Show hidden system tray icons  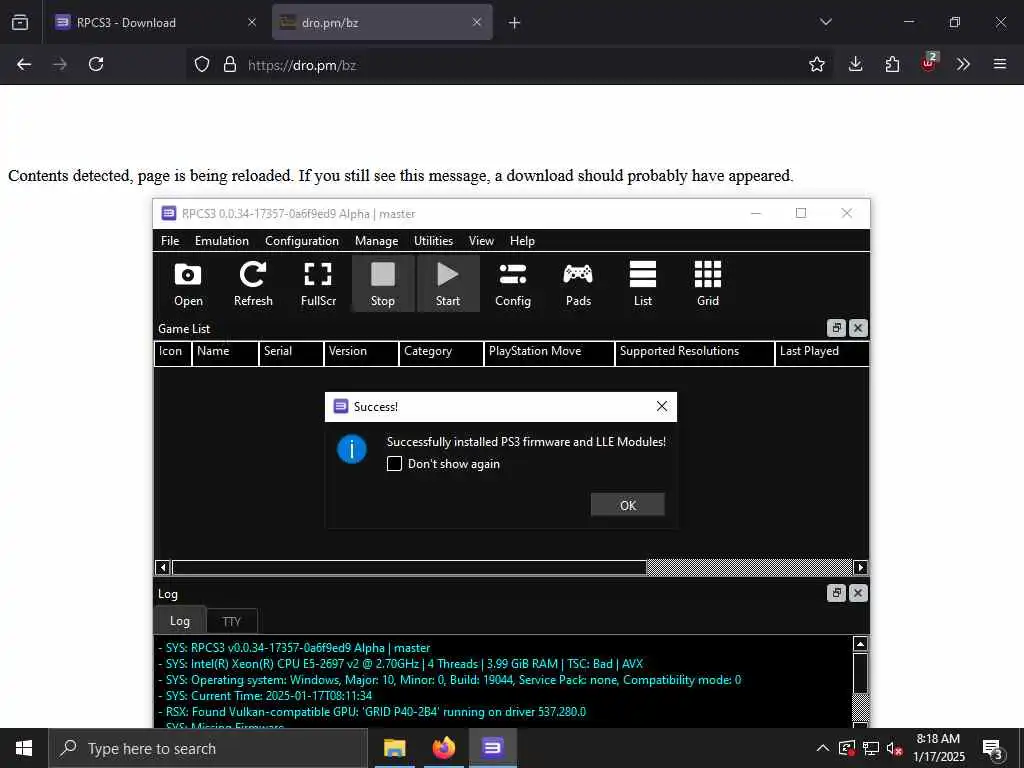pos(823,748)
